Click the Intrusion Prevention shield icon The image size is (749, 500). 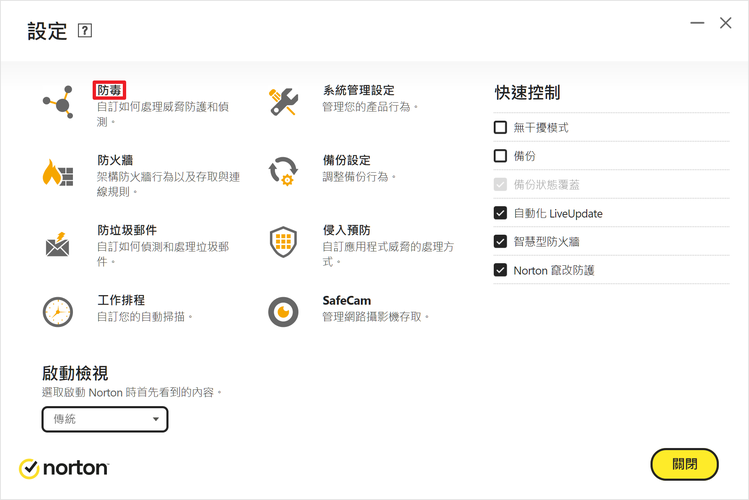[x=283, y=242]
